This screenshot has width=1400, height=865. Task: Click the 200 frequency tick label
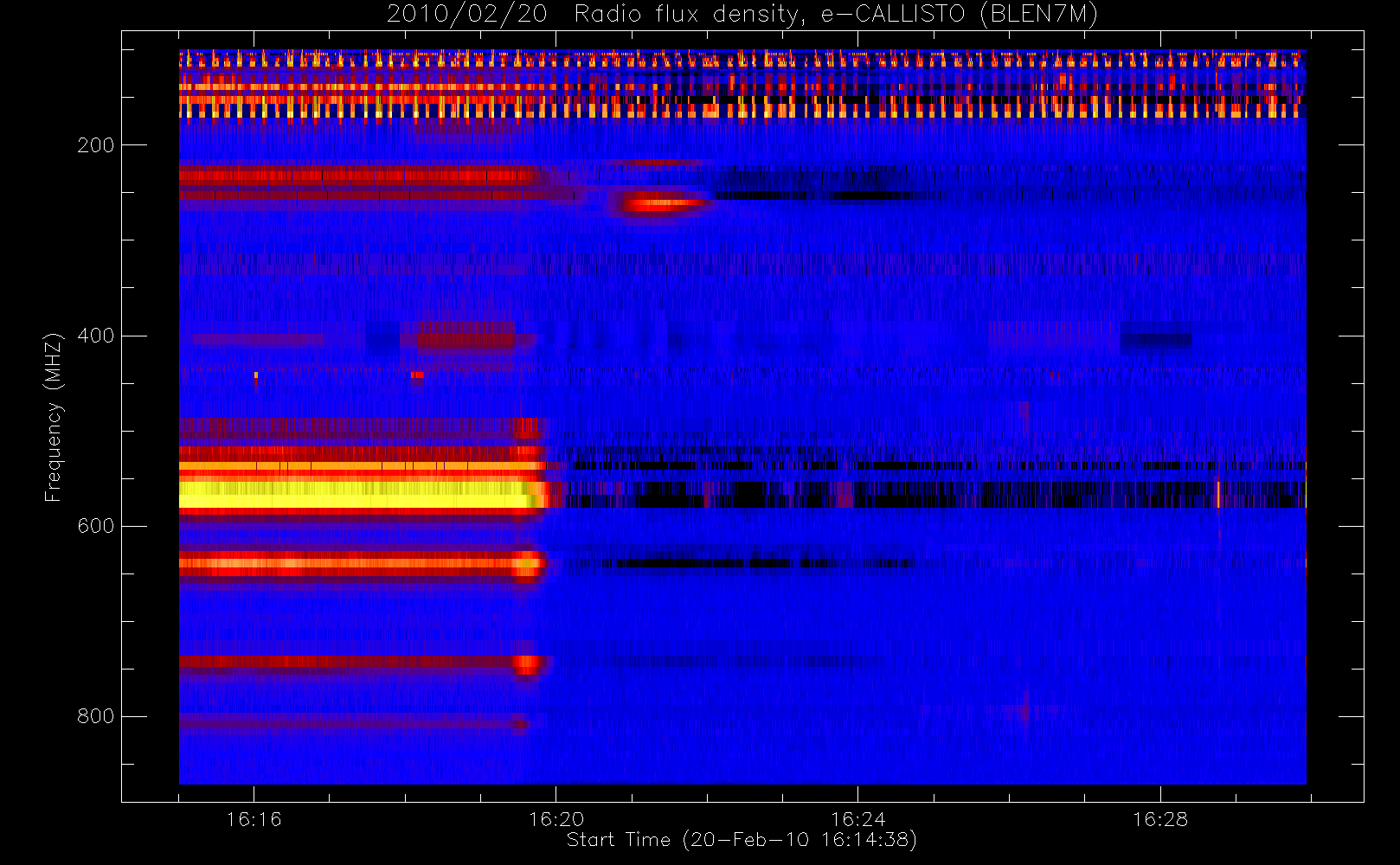tap(96, 145)
